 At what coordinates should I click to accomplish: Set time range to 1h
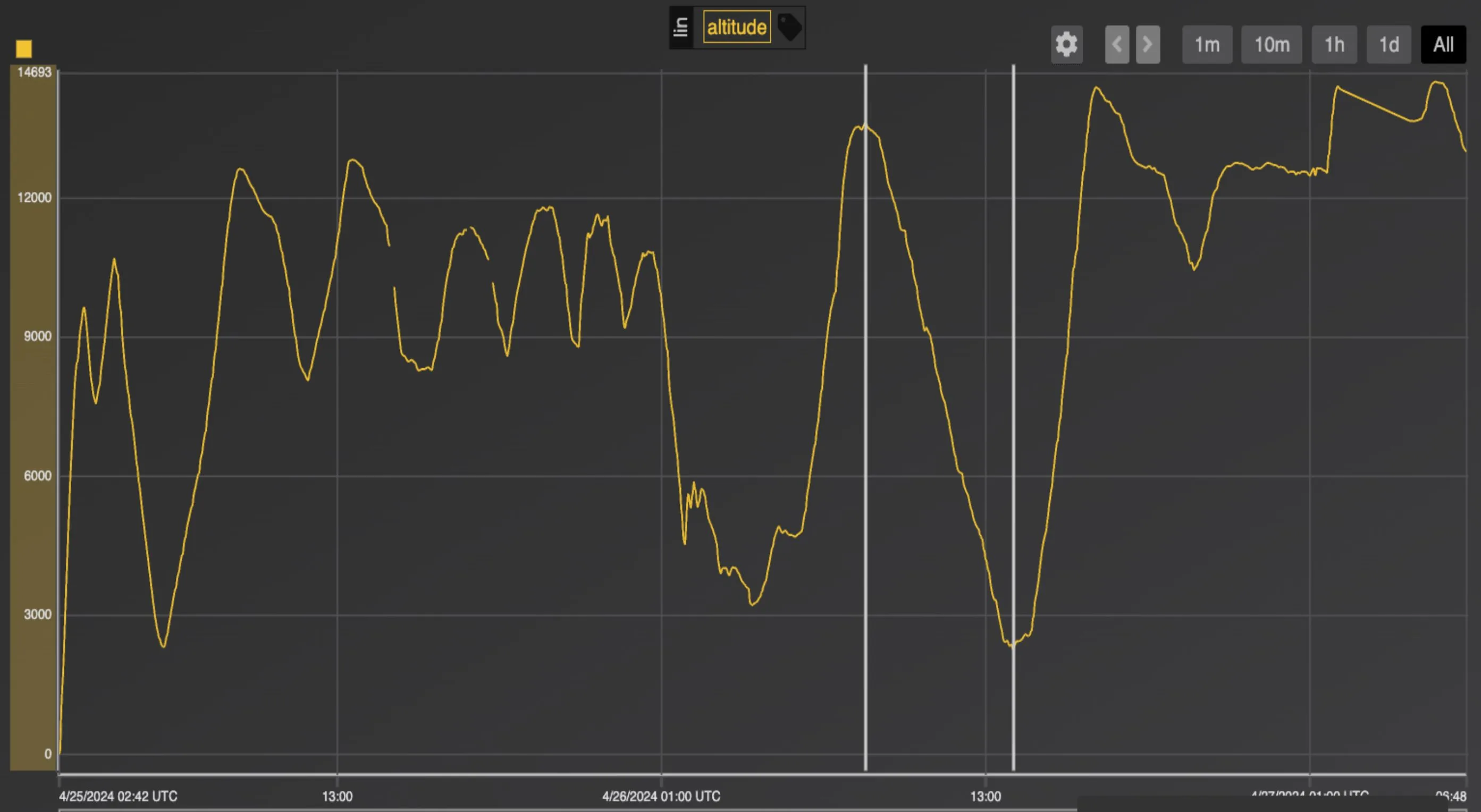[x=1334, y=44]
